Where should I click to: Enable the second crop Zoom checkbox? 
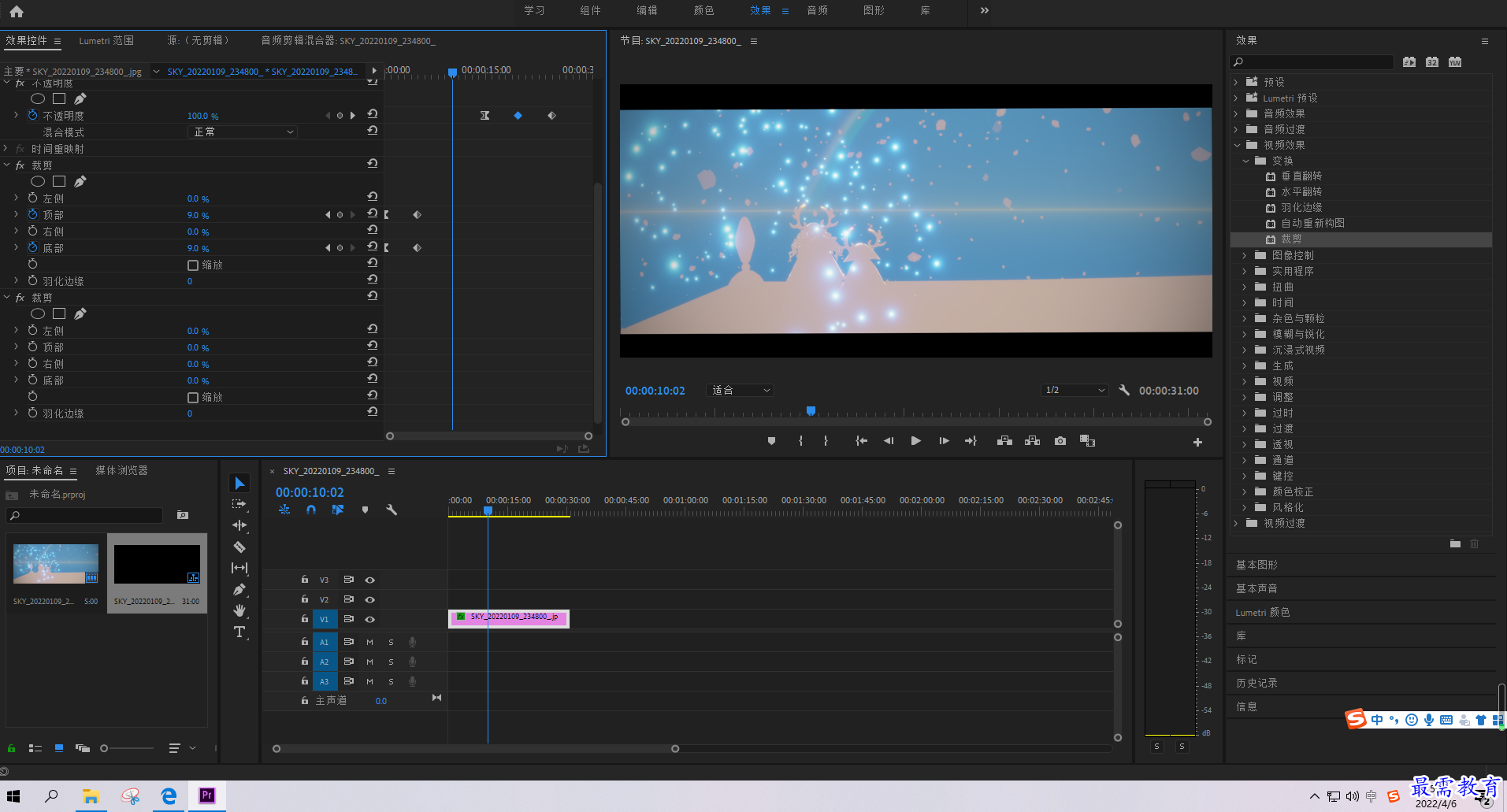[x=193, y=397]
